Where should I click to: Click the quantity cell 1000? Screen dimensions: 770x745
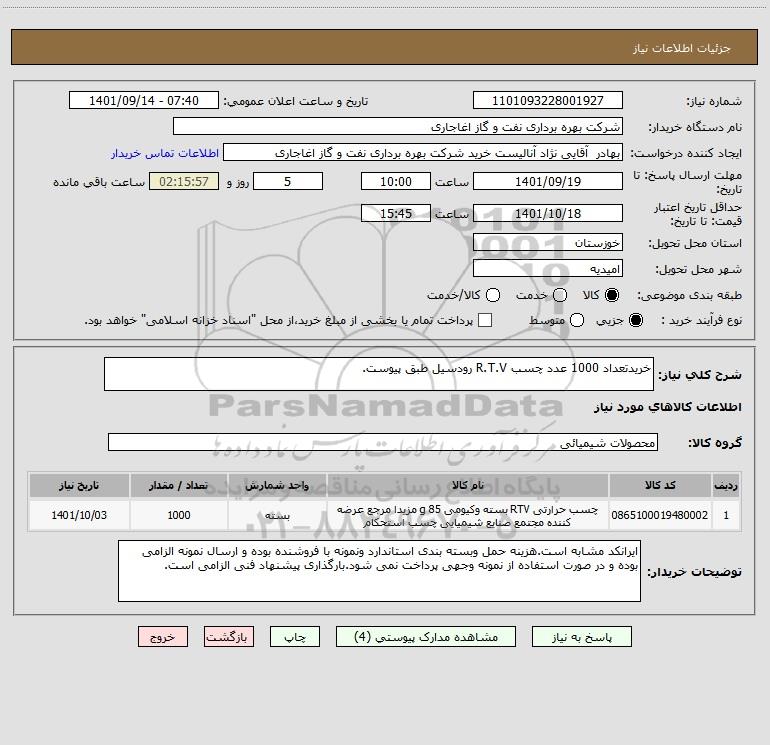179,515
